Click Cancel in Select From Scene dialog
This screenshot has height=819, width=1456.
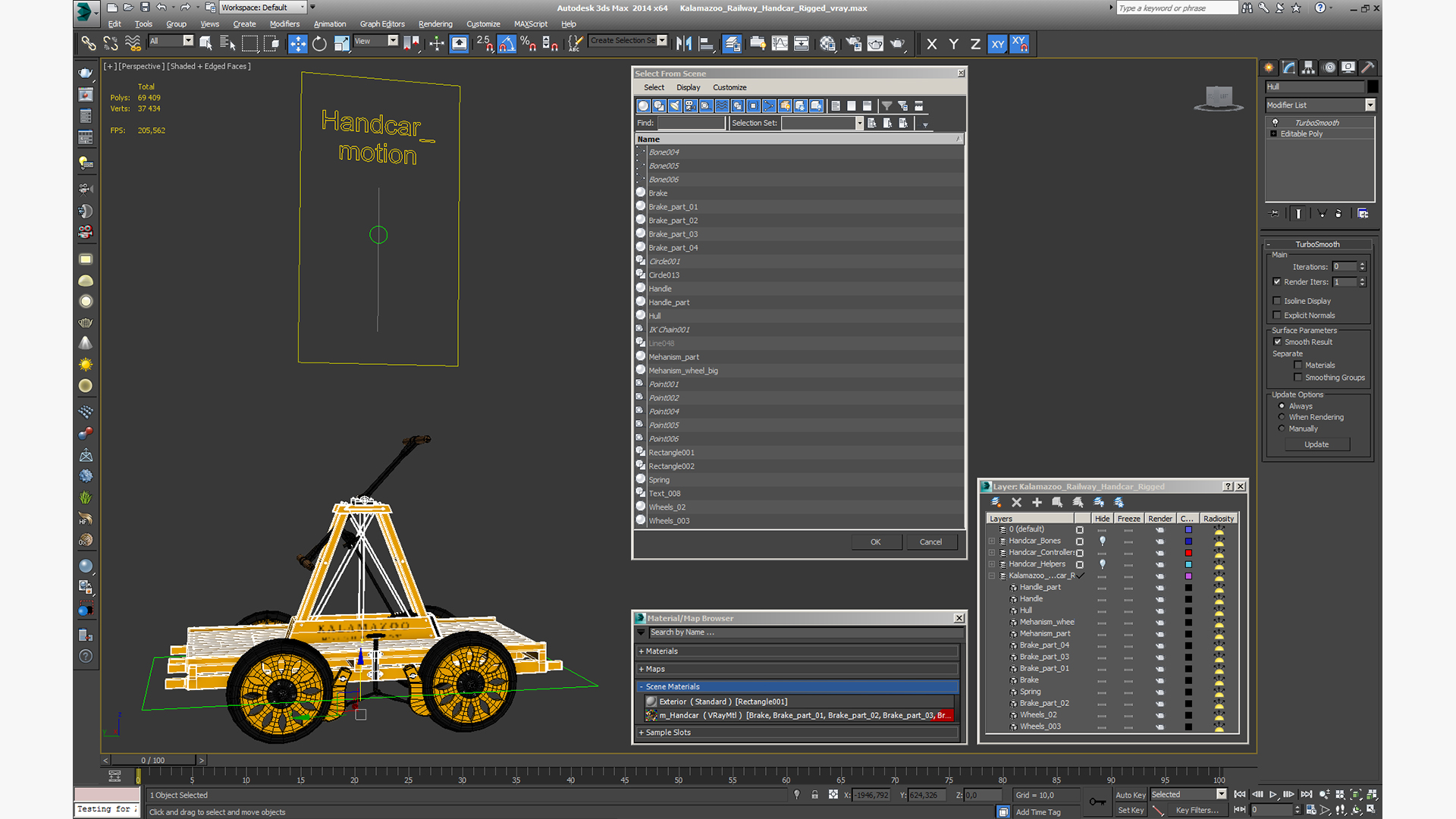tap(930, 542)
